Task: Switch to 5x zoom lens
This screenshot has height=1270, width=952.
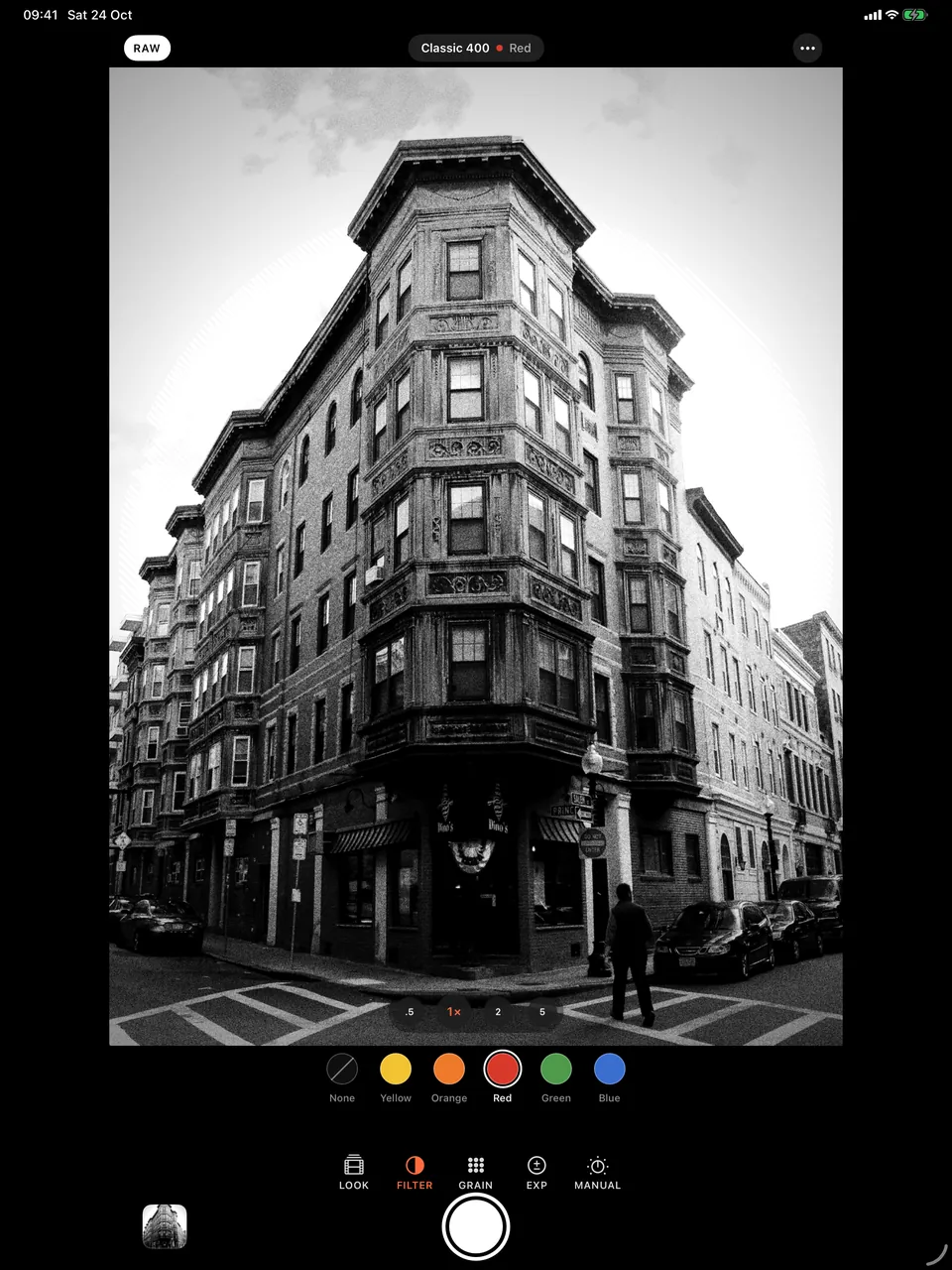Action: click(542, 1012)
